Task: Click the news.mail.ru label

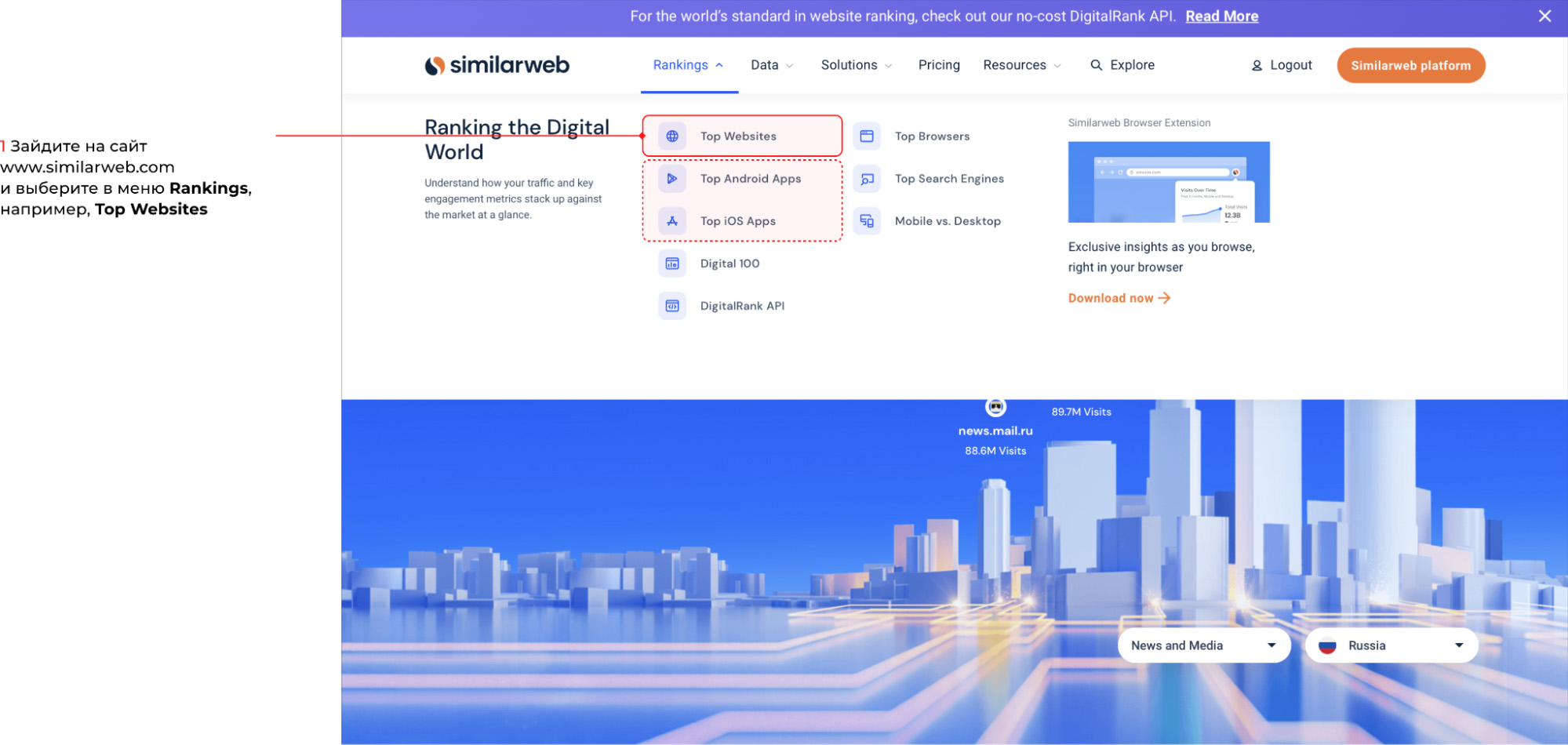Action: click(995, 431)
